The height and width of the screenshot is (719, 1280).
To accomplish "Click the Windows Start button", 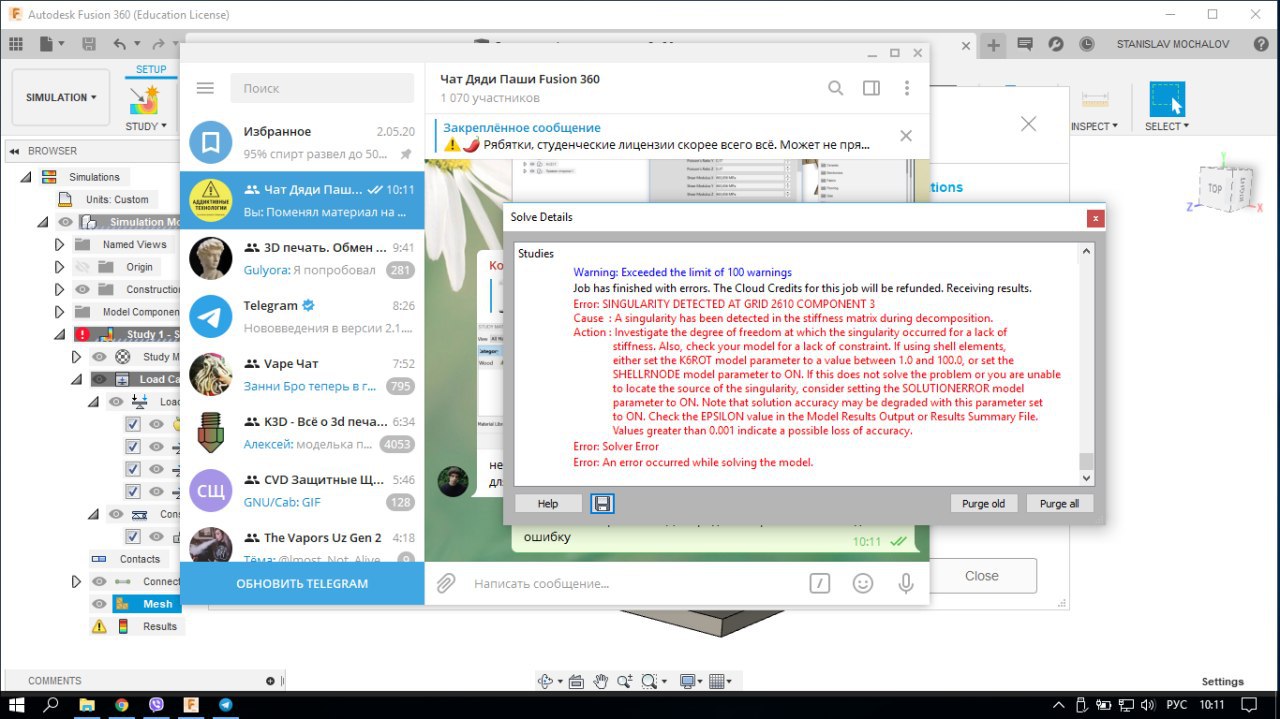I will point(17,705).
